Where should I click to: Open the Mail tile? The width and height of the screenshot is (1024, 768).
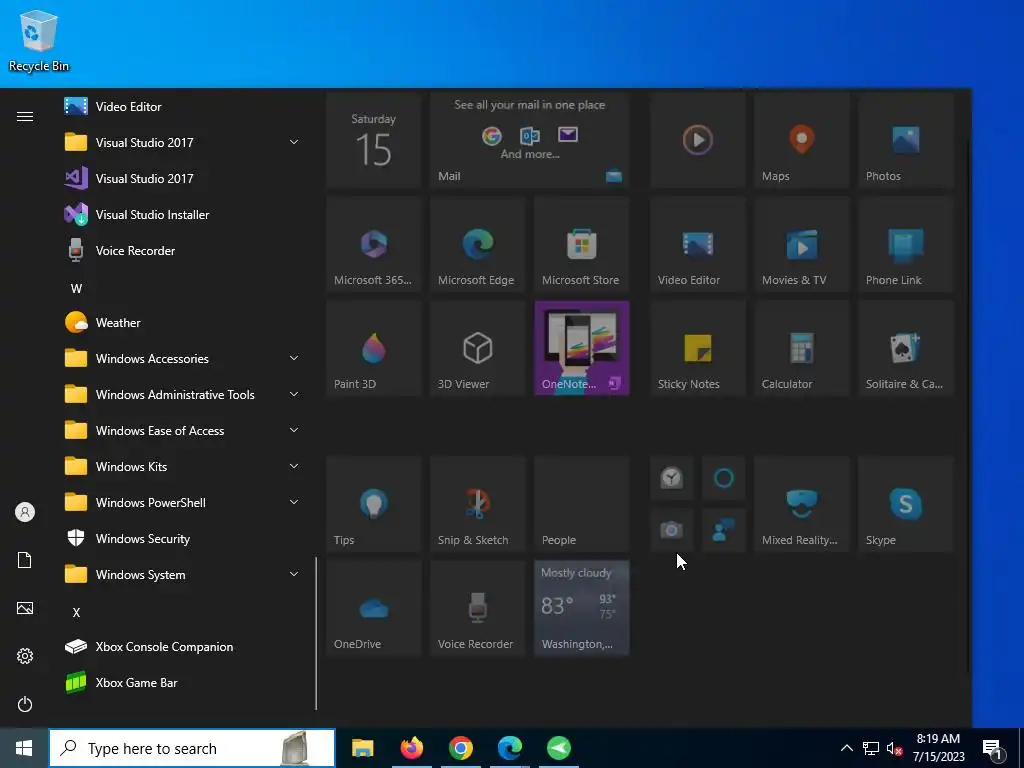click(530, 140)
